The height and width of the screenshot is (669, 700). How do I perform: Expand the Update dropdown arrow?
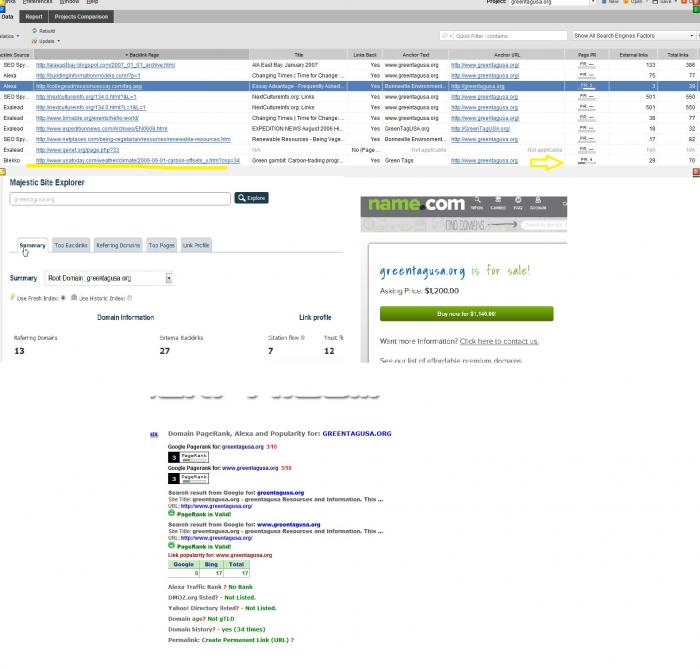(x=58, y=41)
